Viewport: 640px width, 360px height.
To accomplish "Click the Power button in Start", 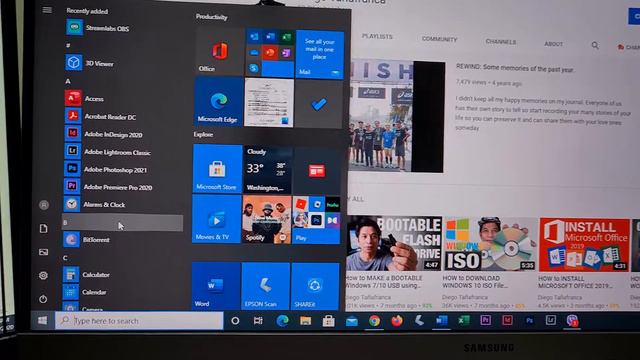I will (43, 299).
